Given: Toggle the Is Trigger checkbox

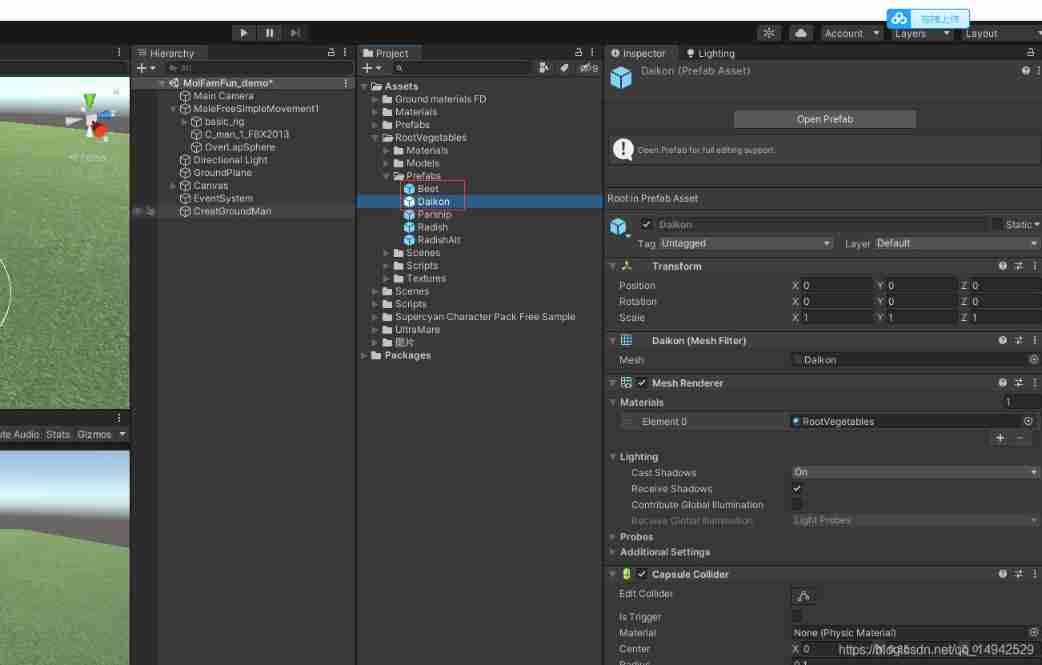Looking at the screenshot, I should pos(797,617).
